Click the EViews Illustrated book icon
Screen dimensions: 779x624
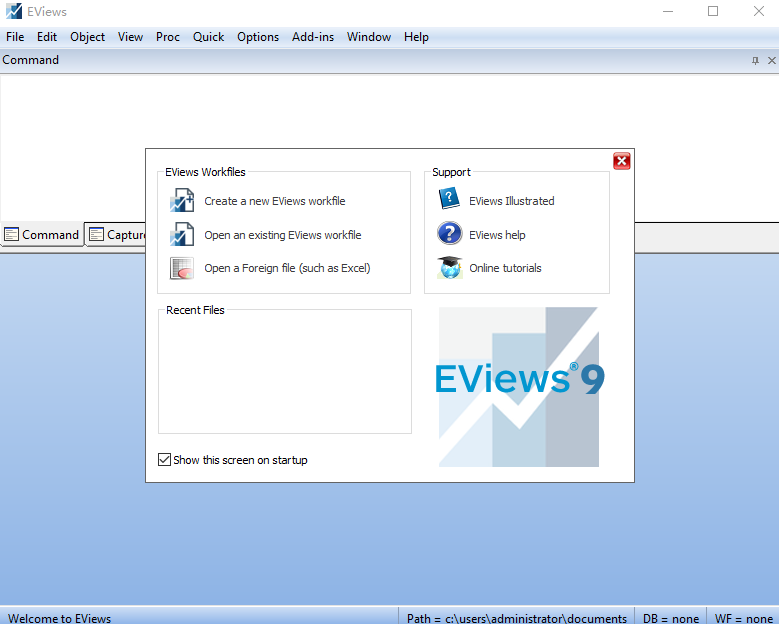449,200
